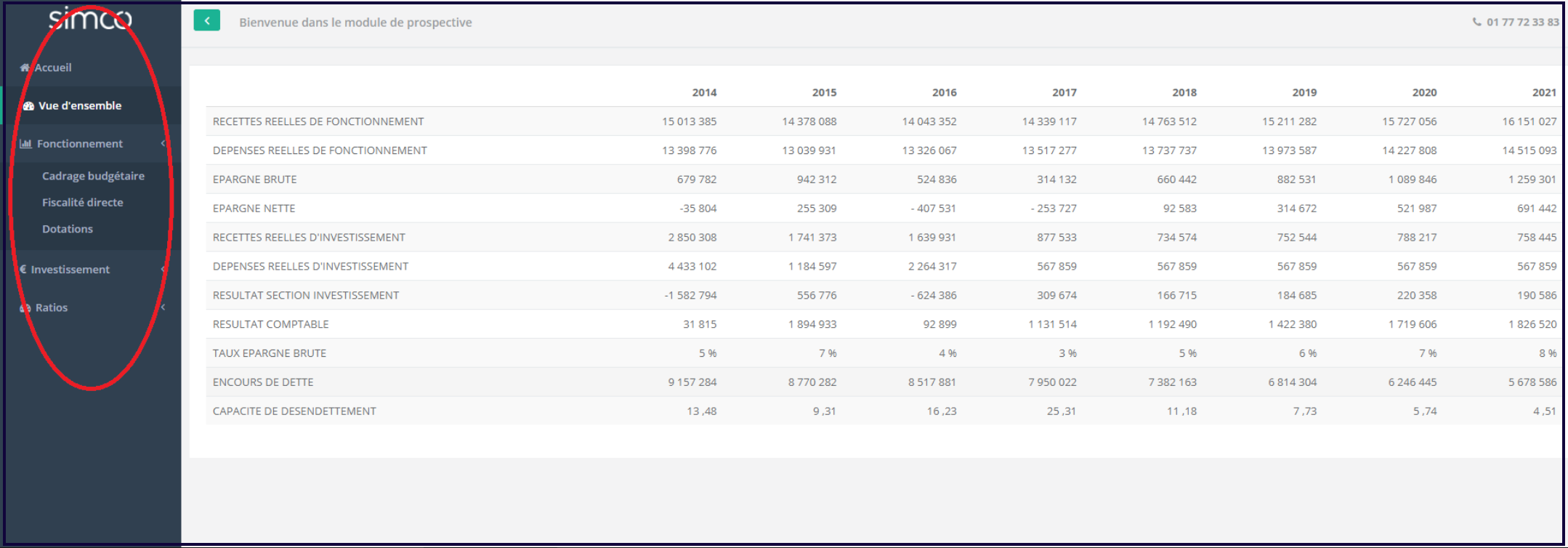Image resolution: width=1568 pixels, height=548 pixels.
Task: Click the dashboard gauge icon for Vue d'ensemble
Action: [28, 106]
